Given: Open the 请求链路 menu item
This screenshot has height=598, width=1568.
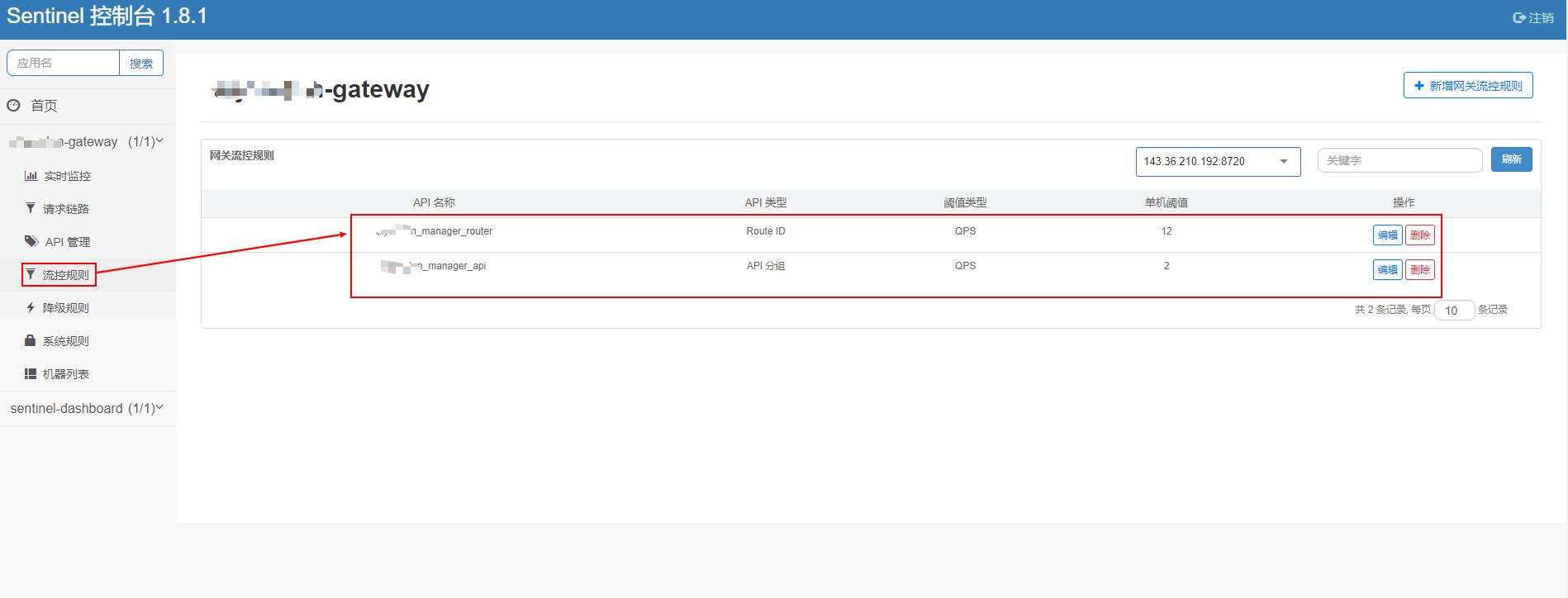Looking at the screenshot, I should (66, 209).
